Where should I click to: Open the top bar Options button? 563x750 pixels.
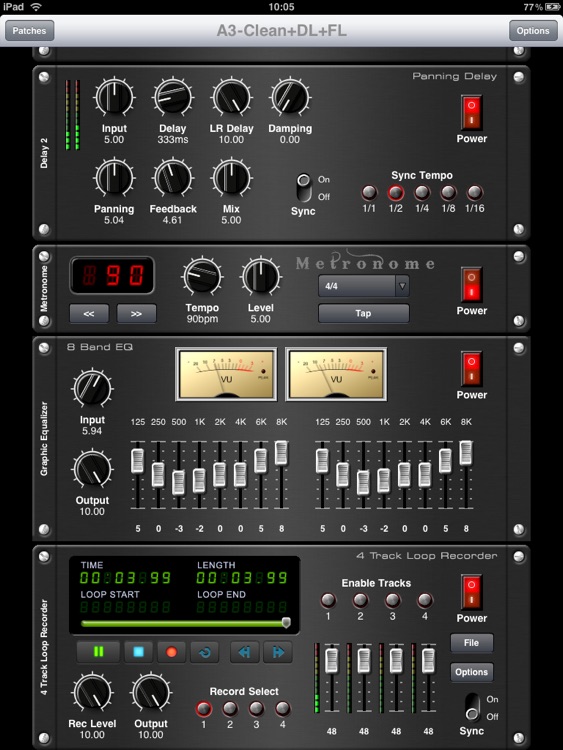click(x=533, y=31)
